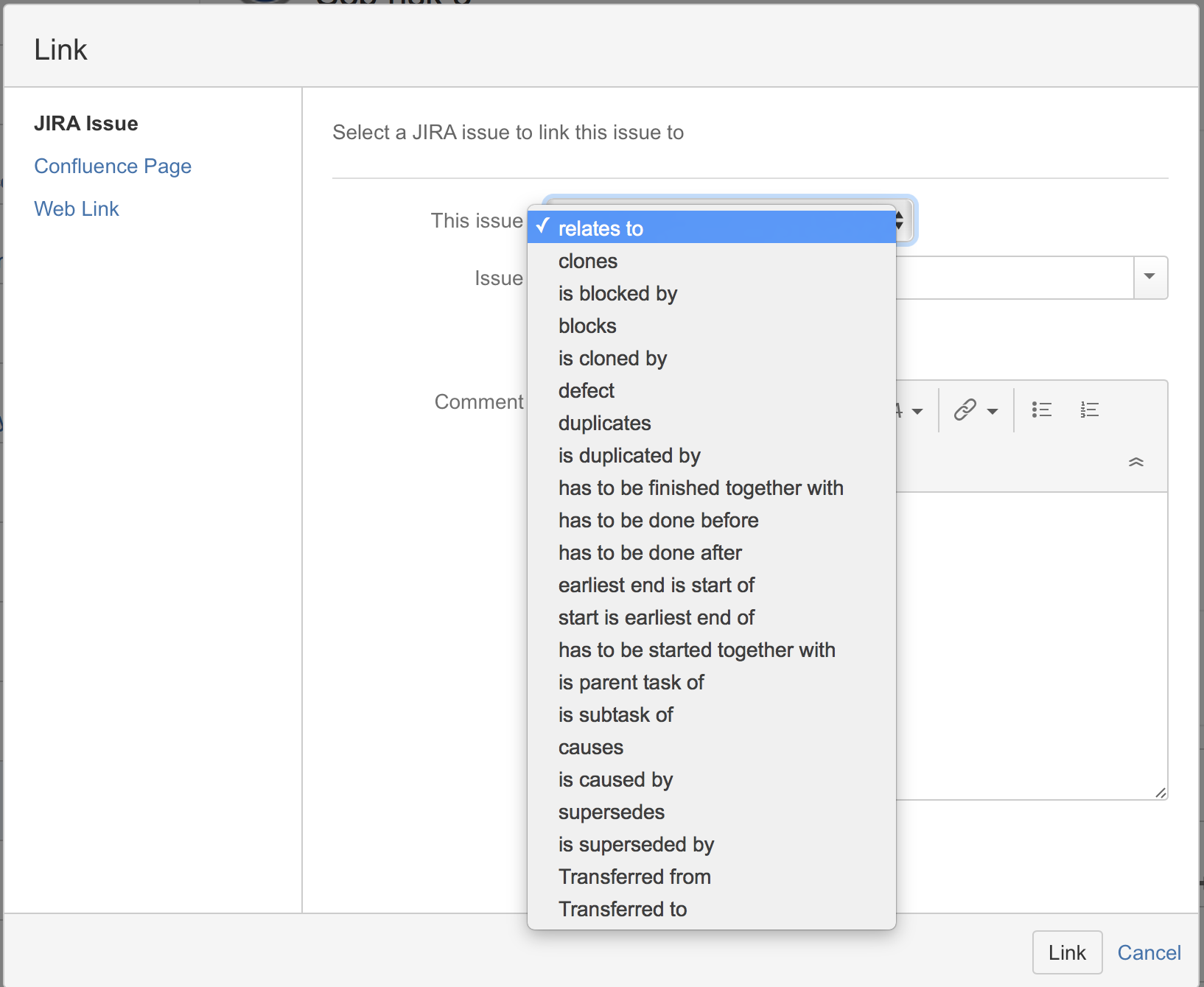Choose 'Transferred from' option
Image resolution: width=1204 pixels, height=987 pixels.
coord(712,877)
